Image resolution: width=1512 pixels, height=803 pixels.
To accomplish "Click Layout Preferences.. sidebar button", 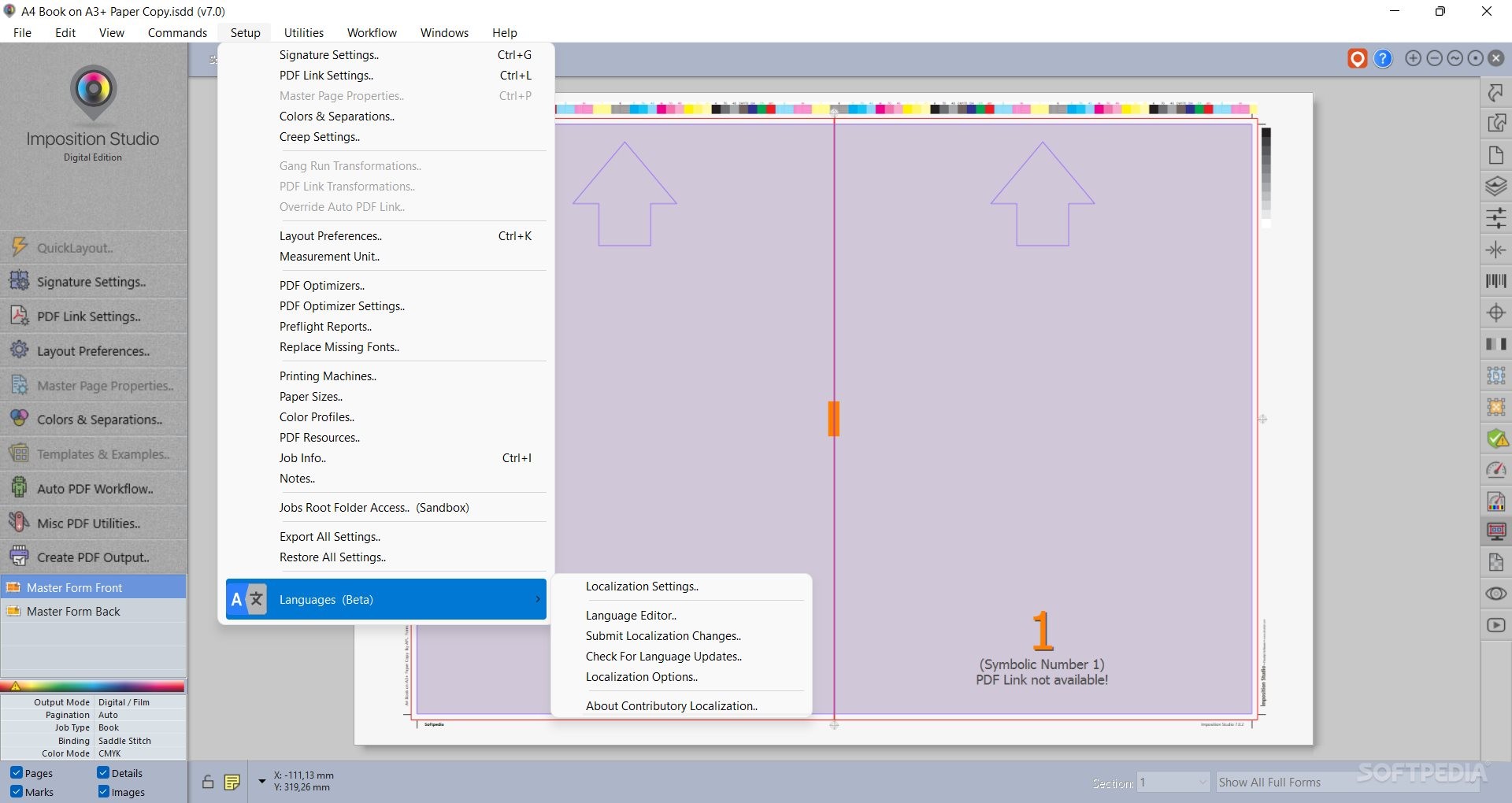I will [x=94, y=351].
